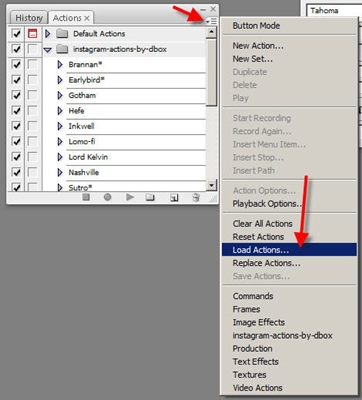This screenshot has width=362, height=400.
Task: Close the Actions tab with its x
Action: pyautogui.click(x=87, y=18)
